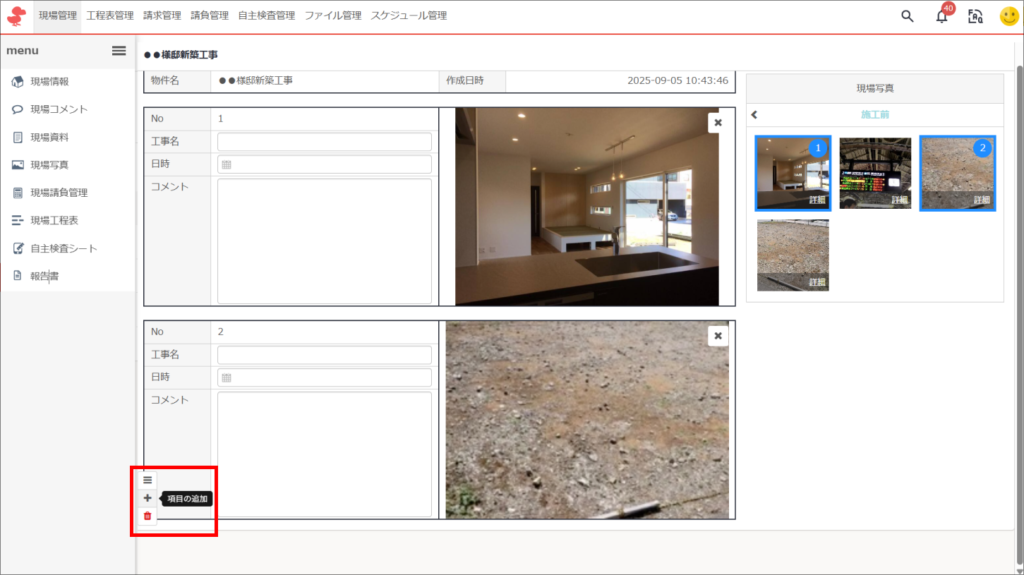Click the smiley user avatar
Screen dimensions: 1024x575
pos(1009,16)
